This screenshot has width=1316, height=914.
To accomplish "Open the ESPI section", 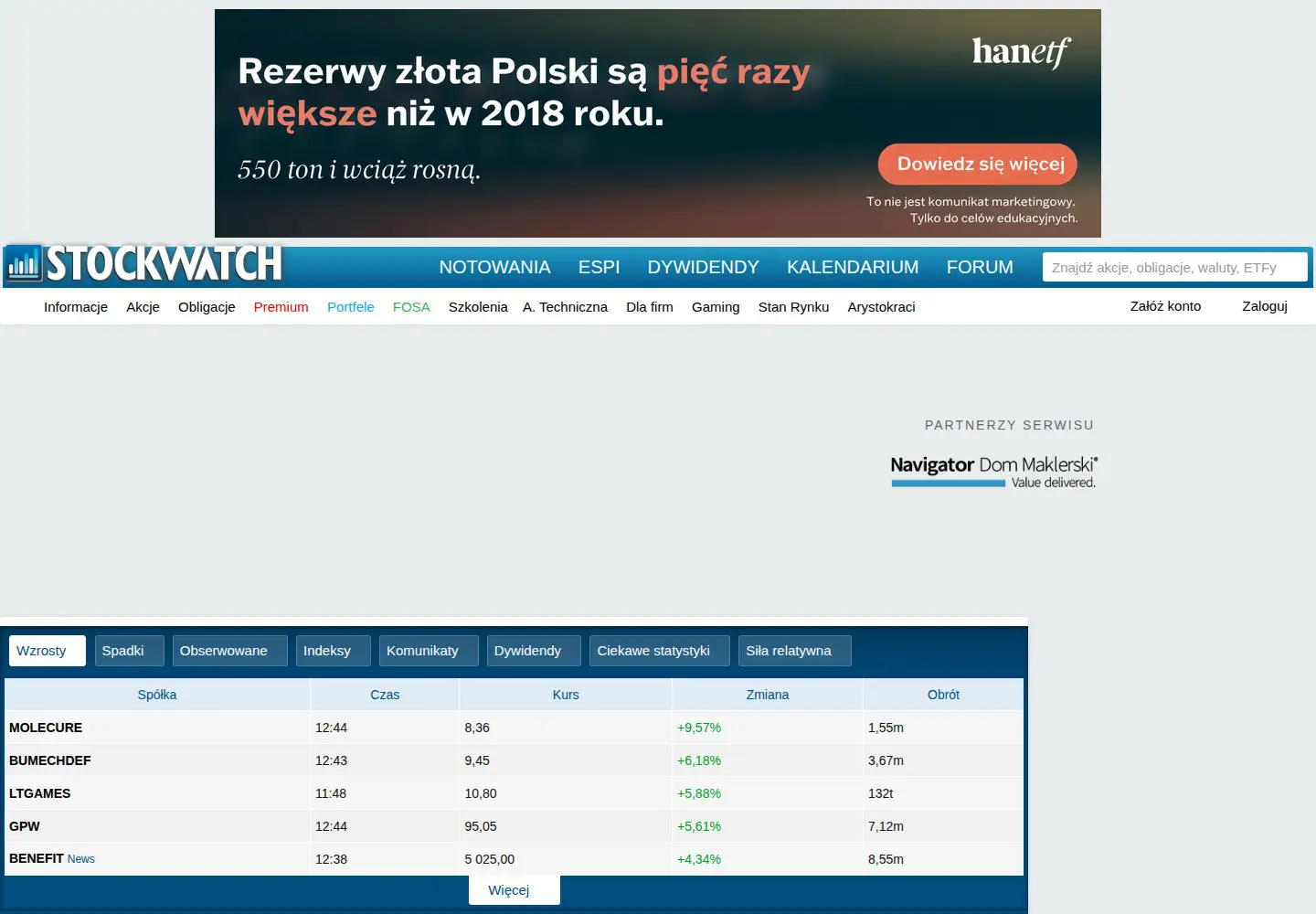I will [599, 267].
